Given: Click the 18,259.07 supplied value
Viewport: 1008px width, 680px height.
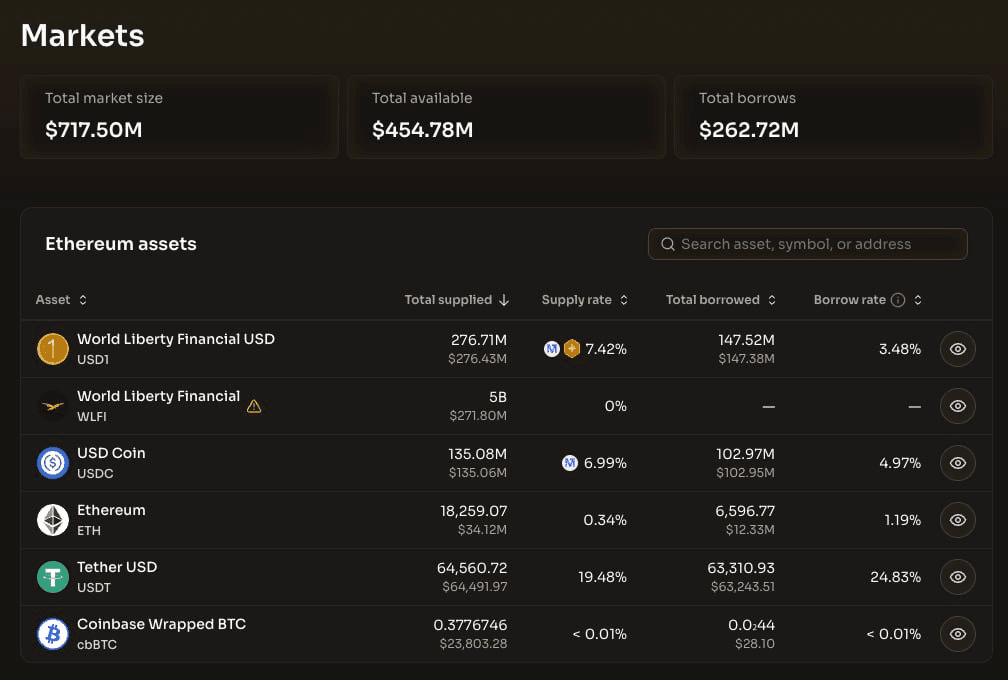Looking at the screenshot, I should tap(474, 511).
